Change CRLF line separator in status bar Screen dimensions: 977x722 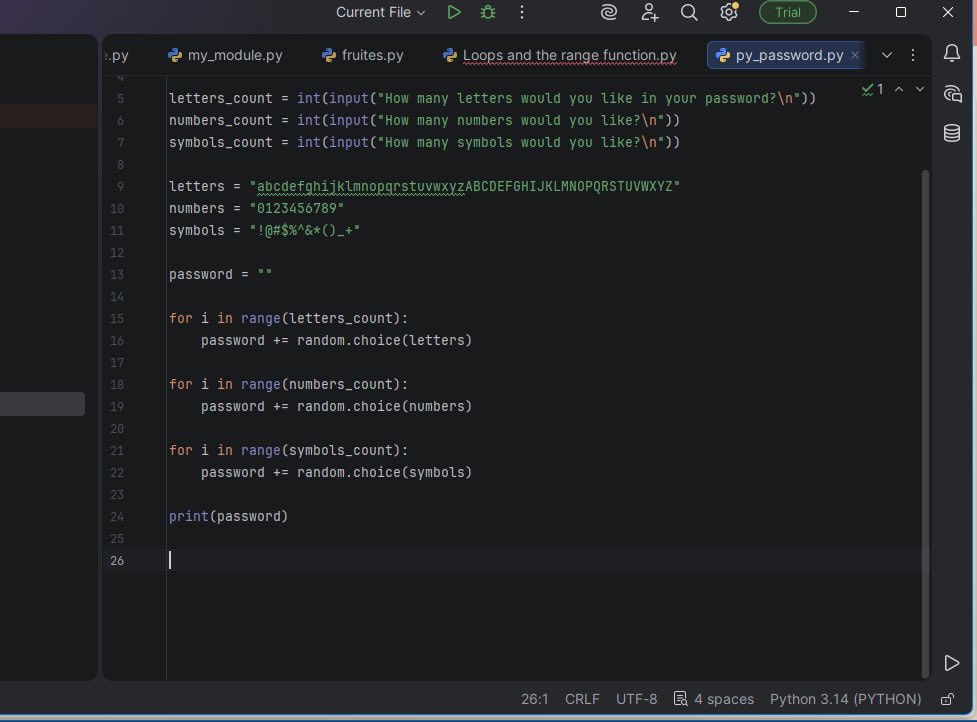(x=582, y=699)
